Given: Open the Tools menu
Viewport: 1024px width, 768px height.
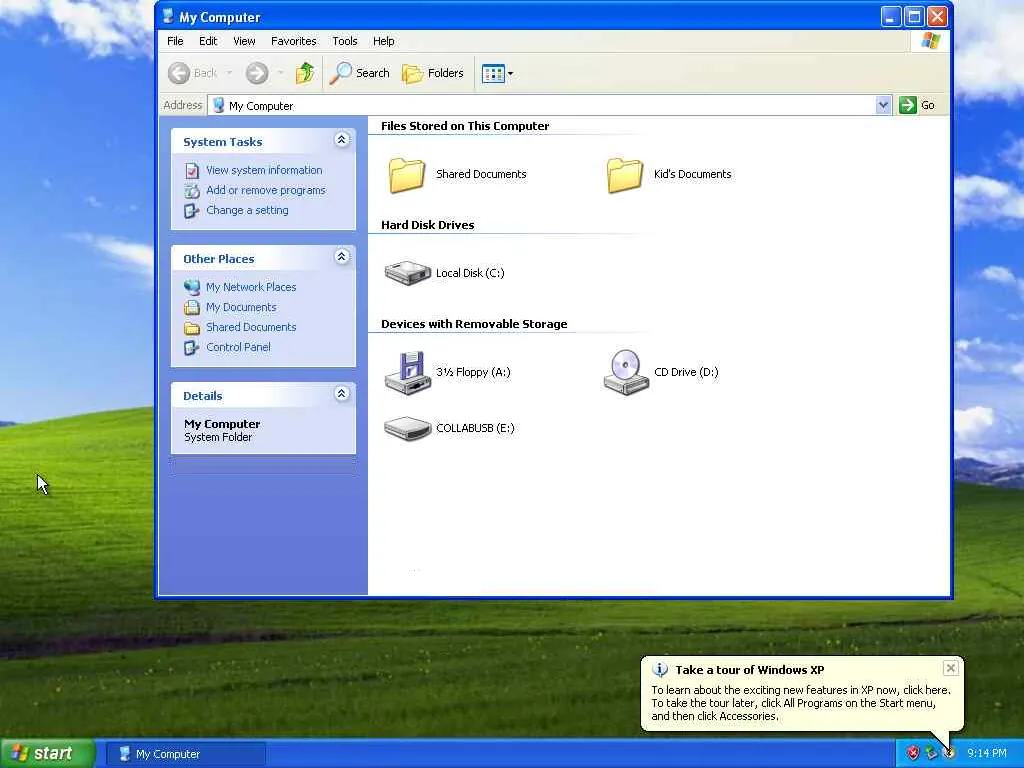Looking at the screenshot, I should [345, 41].
